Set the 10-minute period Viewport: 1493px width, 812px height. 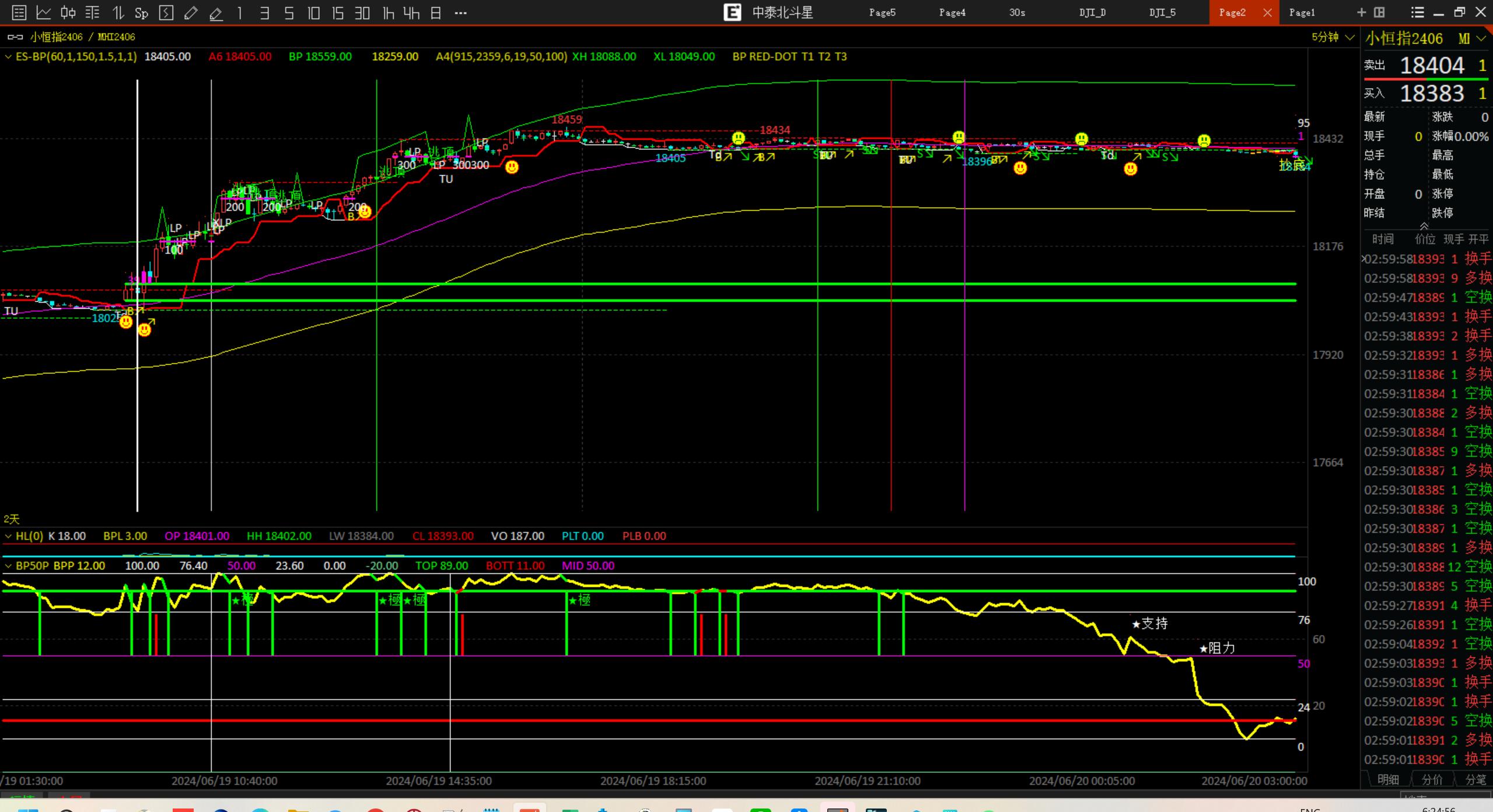[x=313, y=12]
